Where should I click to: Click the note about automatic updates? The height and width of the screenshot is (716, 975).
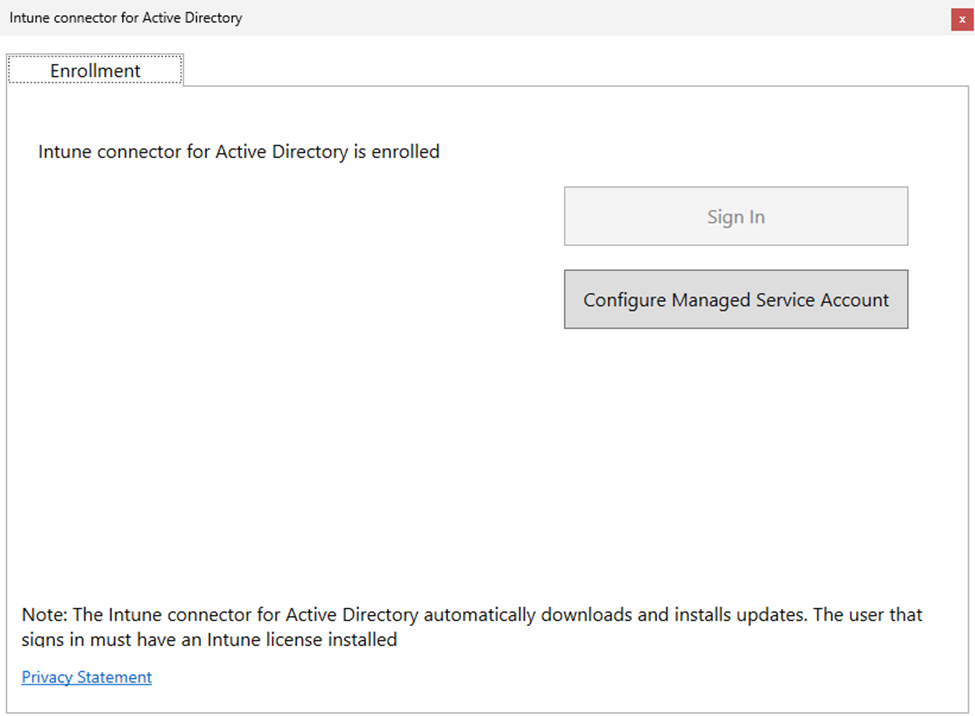472,614
